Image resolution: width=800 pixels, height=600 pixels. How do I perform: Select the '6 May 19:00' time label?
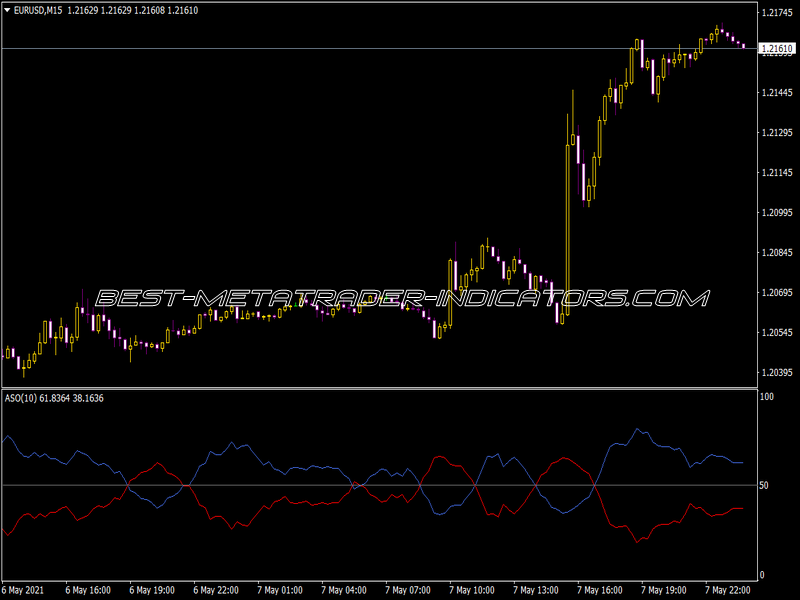click(x=152, y=590)
